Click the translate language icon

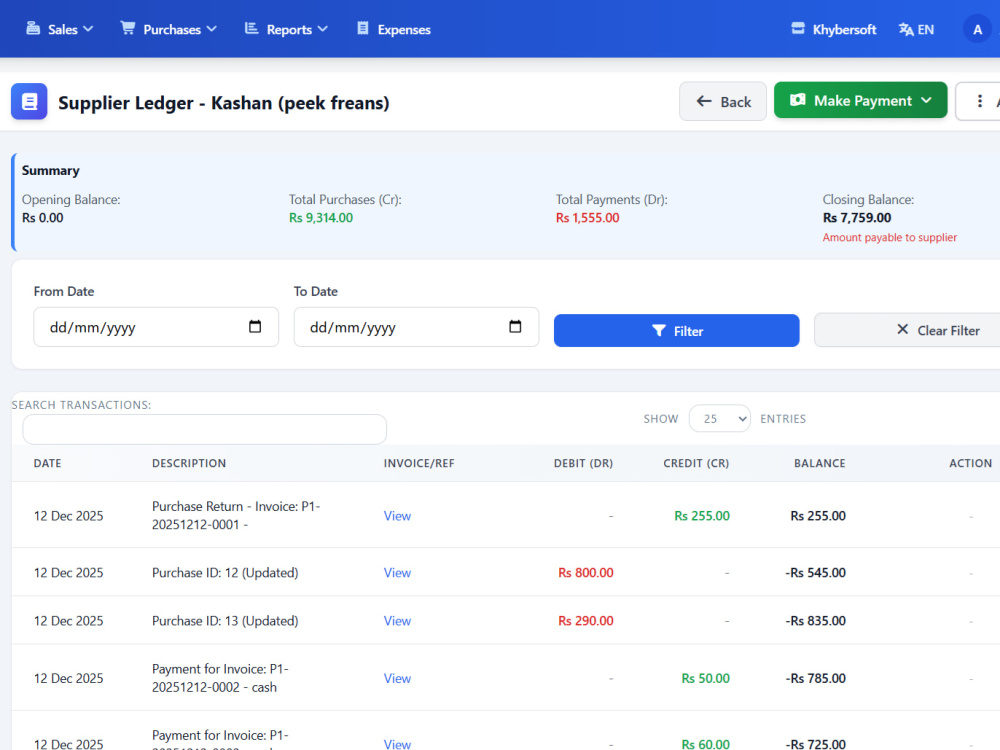(906, 29)
